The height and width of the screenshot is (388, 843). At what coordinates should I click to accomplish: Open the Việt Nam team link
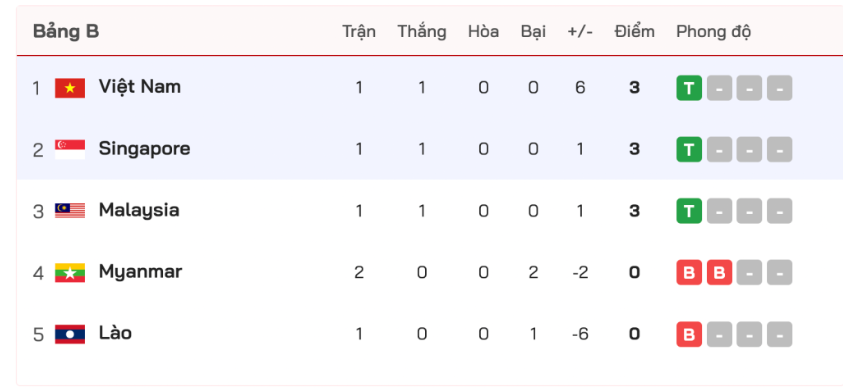(x=140, y=87)
